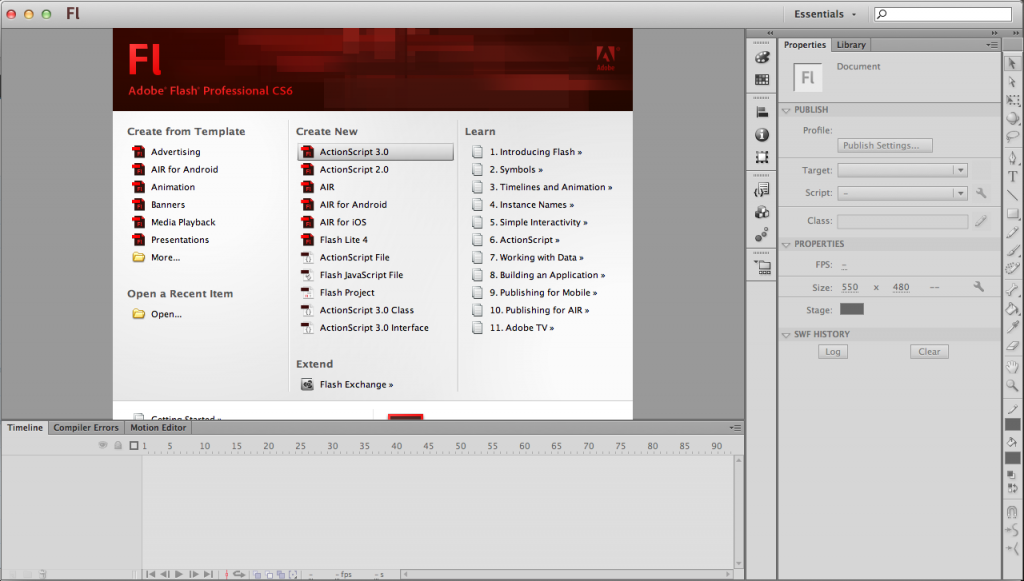1024x581 pixels.
Task: Select the Free Transform tool
Action: point(1012,100)
